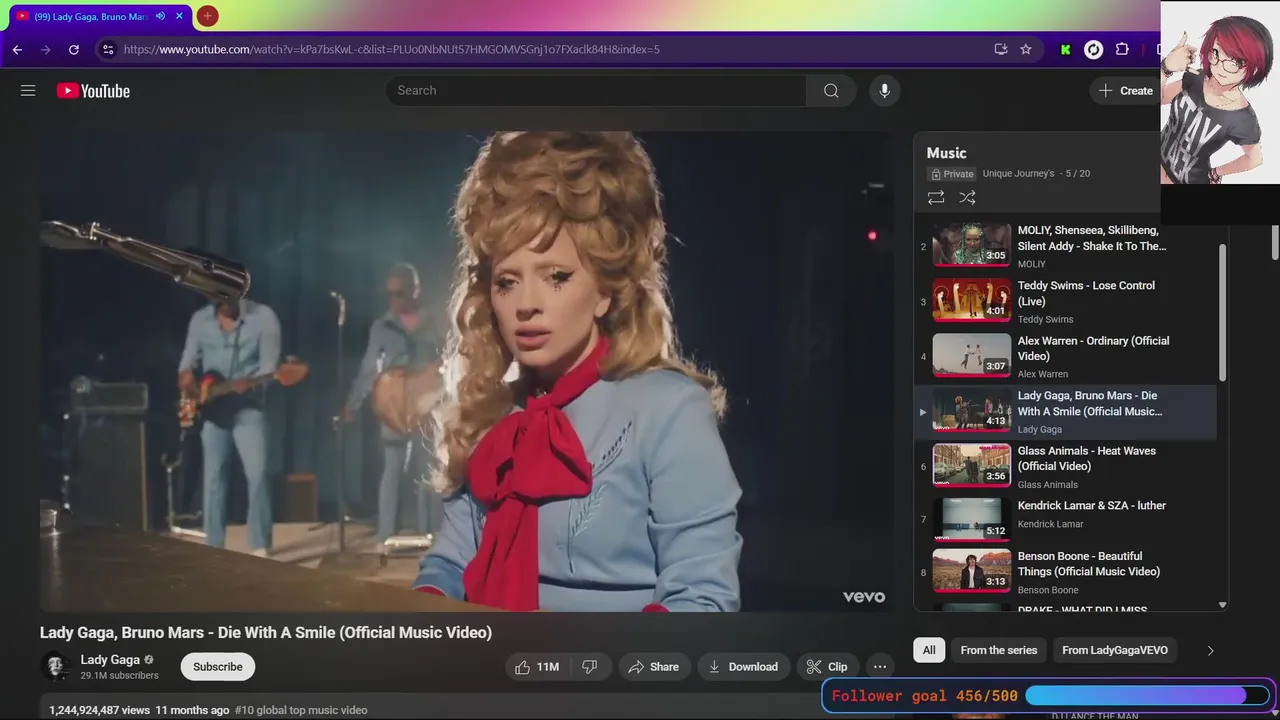
Task: Open Lady Gaga channel name link
Action: [x=110, y=660]
